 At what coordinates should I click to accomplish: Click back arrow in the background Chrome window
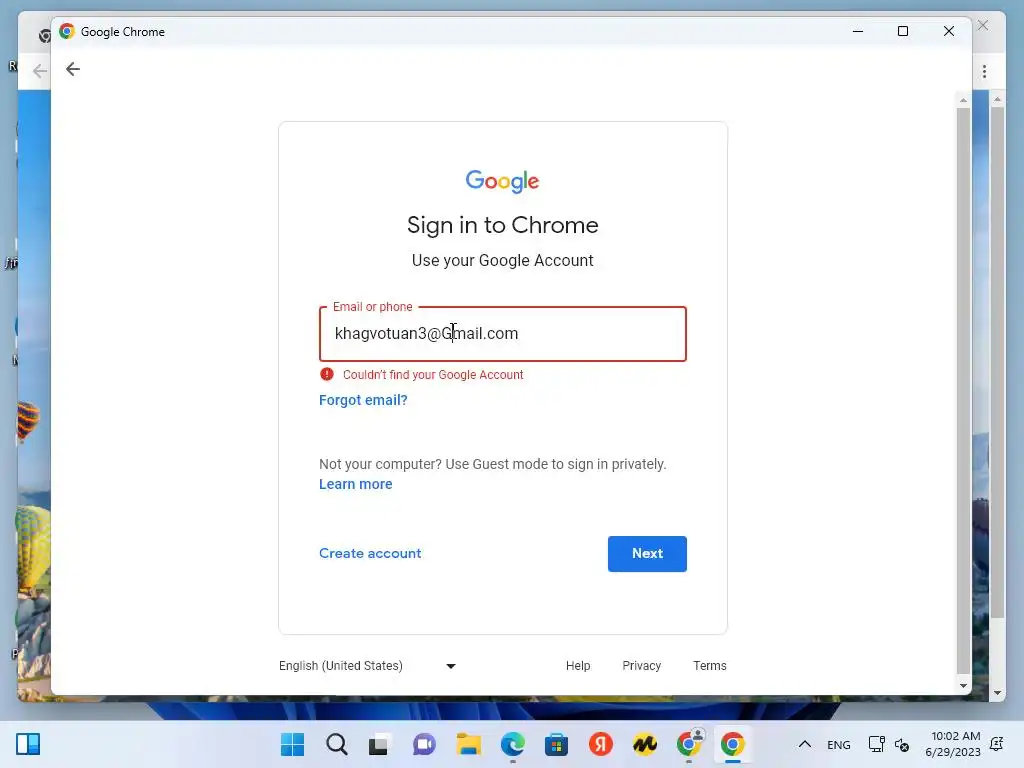click(x=40, y=71)
